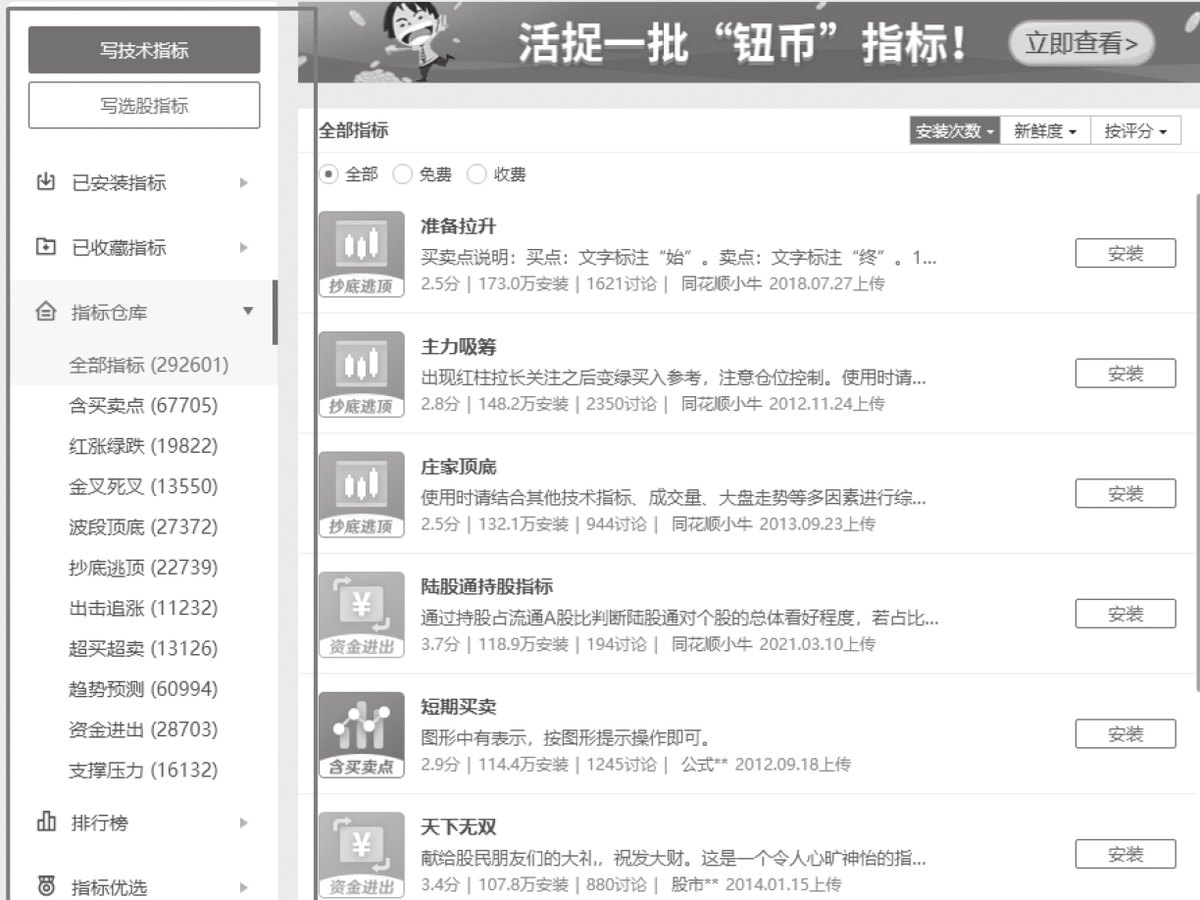
Task: Open the 庄家顶底 indicator thumbnail icon
Action: pyautogui.click(x=361, y=494)
